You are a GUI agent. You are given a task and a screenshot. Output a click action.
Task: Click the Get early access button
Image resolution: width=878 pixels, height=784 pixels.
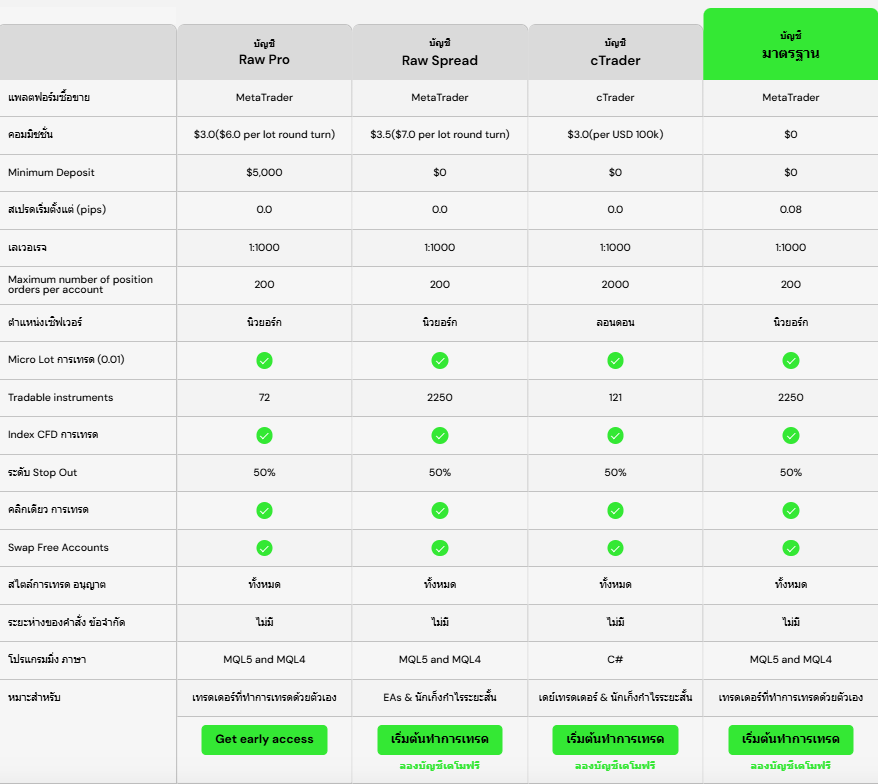tap(264, 739)
